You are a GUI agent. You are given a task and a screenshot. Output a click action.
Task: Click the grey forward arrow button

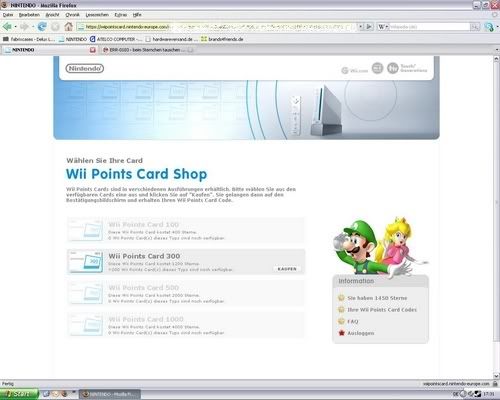[x=24, y=26]
